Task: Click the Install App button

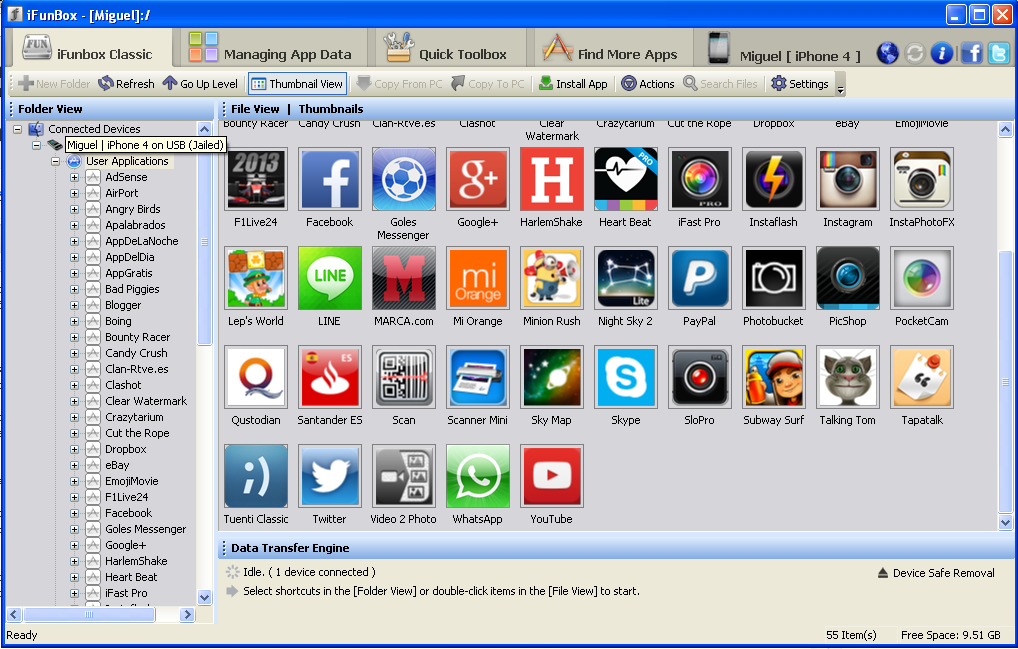Action: point(573,84)
